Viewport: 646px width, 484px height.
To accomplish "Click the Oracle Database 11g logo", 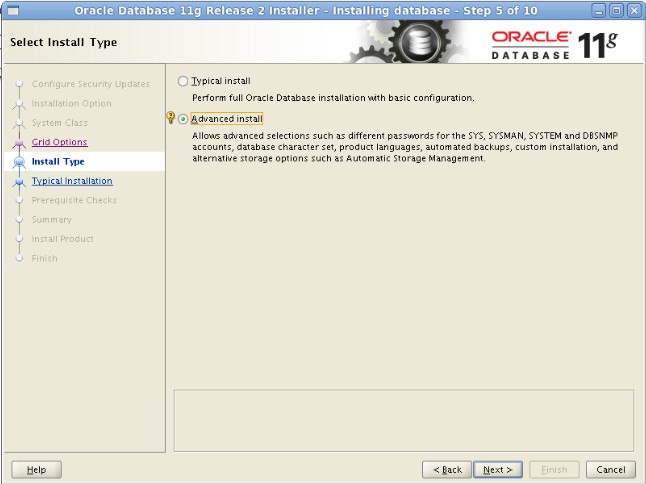I will click(555, 45).
